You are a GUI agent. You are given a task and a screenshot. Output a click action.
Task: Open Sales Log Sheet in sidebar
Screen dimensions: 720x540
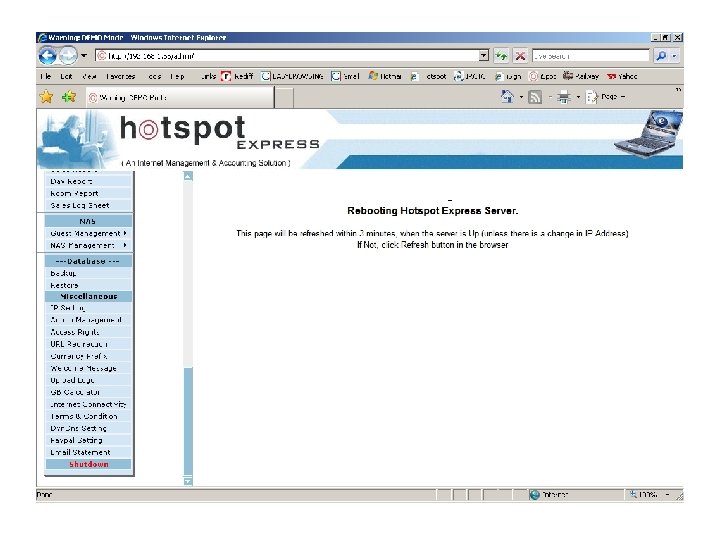(88, 205)
